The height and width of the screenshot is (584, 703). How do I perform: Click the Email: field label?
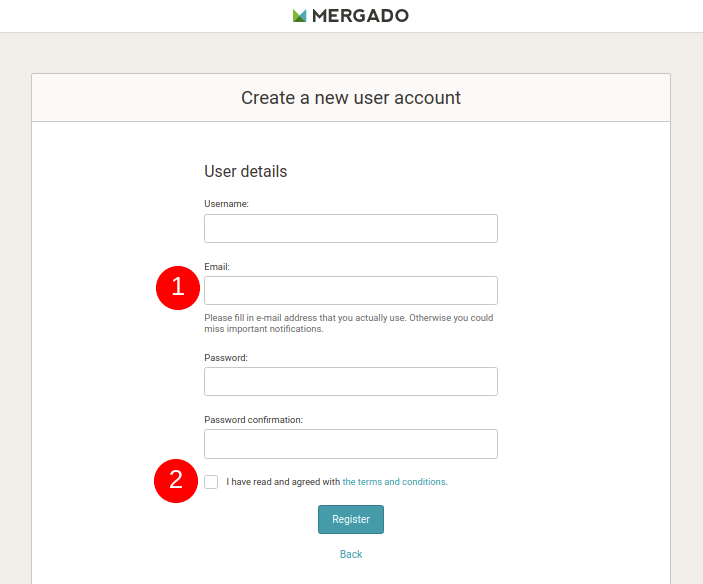click(x=217, y=267)
